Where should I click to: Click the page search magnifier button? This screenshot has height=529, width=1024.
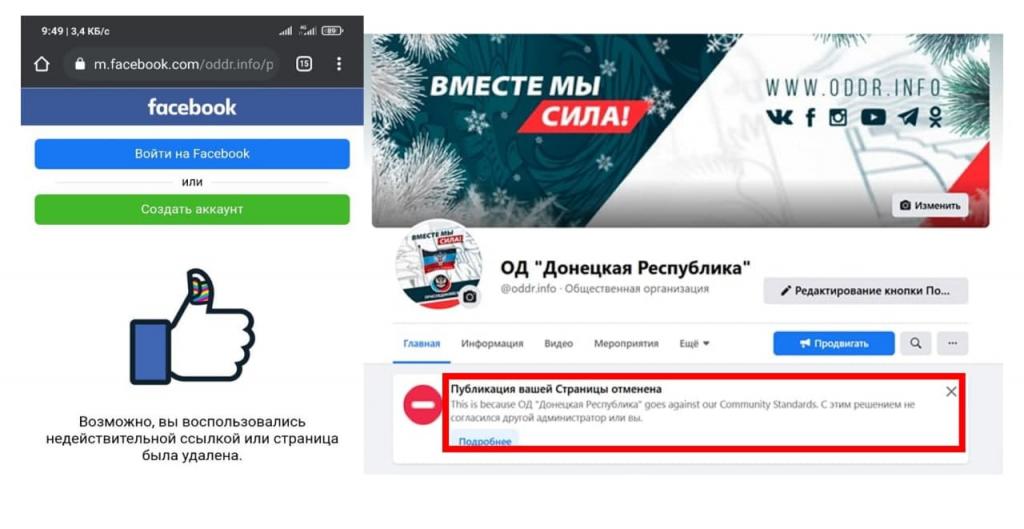click(916, 344)
